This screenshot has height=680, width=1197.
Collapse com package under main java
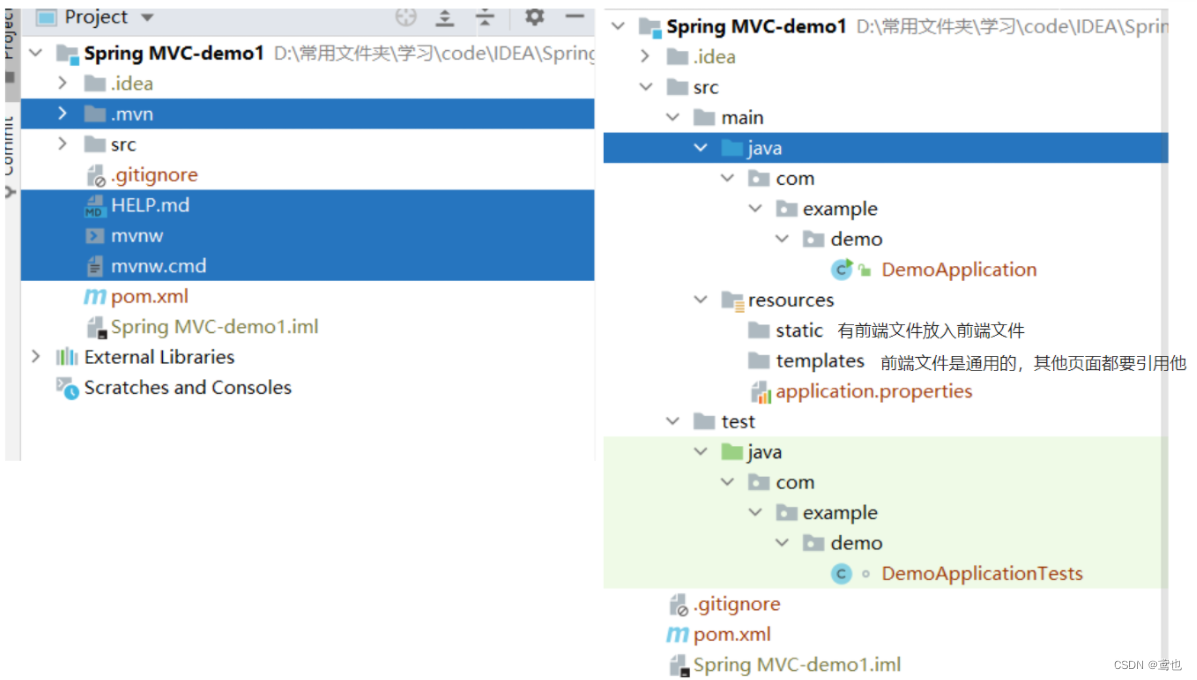click(728, 178)
